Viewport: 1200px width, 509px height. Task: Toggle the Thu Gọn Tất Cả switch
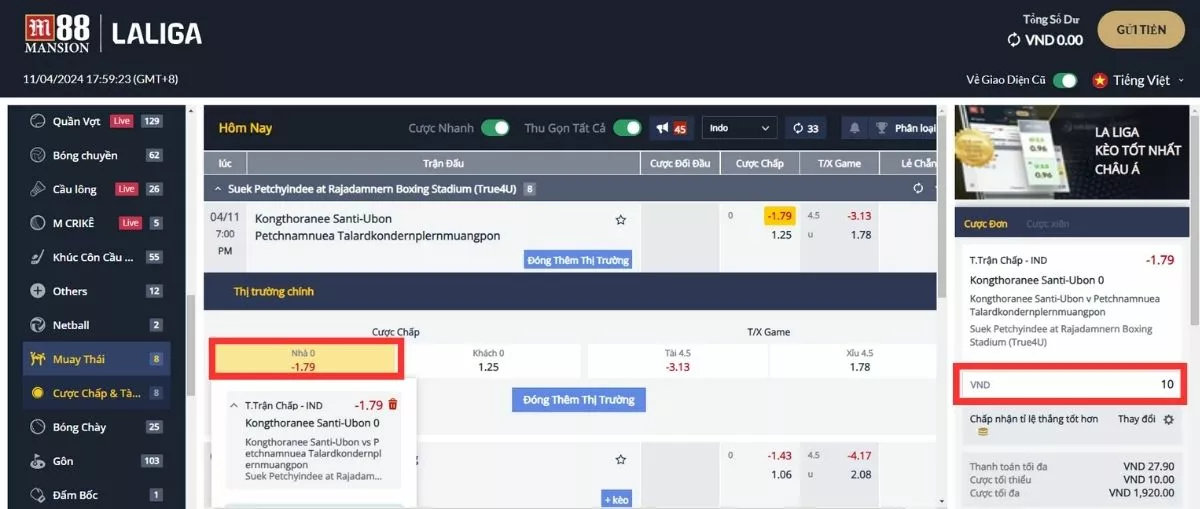[627, 128]
